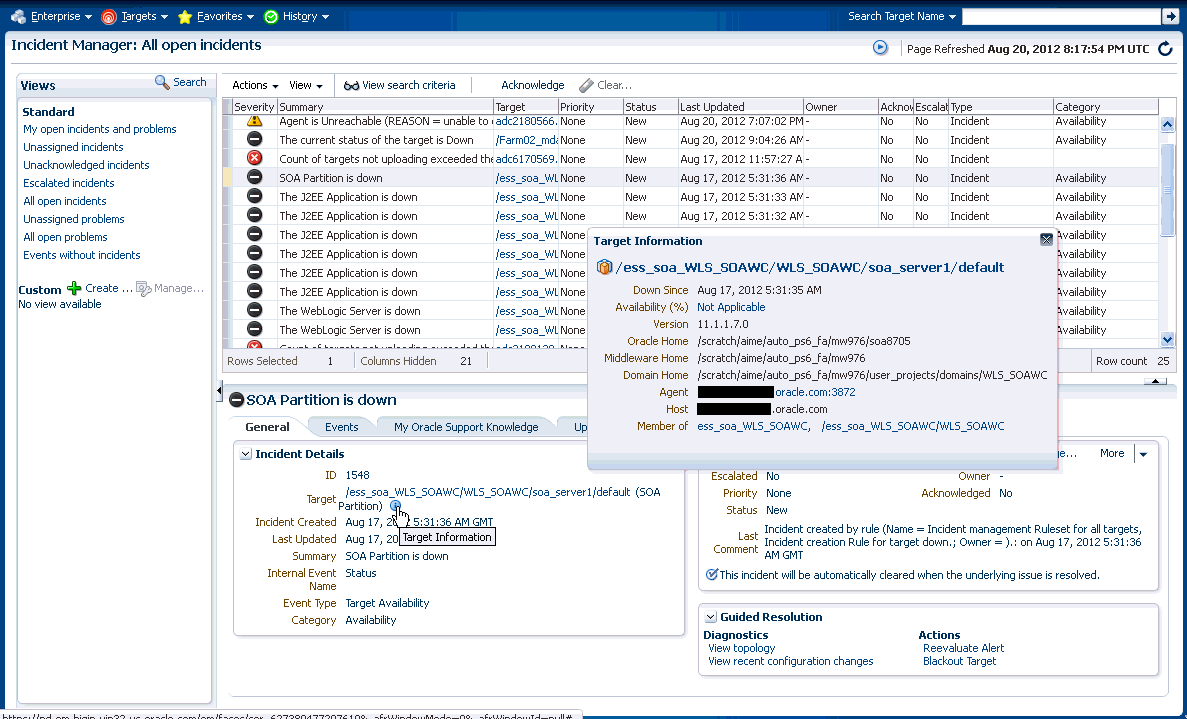This screenshot has width=1187, height=719.
Task: Open /Farm02_md target link
Action: coord(526,140)
